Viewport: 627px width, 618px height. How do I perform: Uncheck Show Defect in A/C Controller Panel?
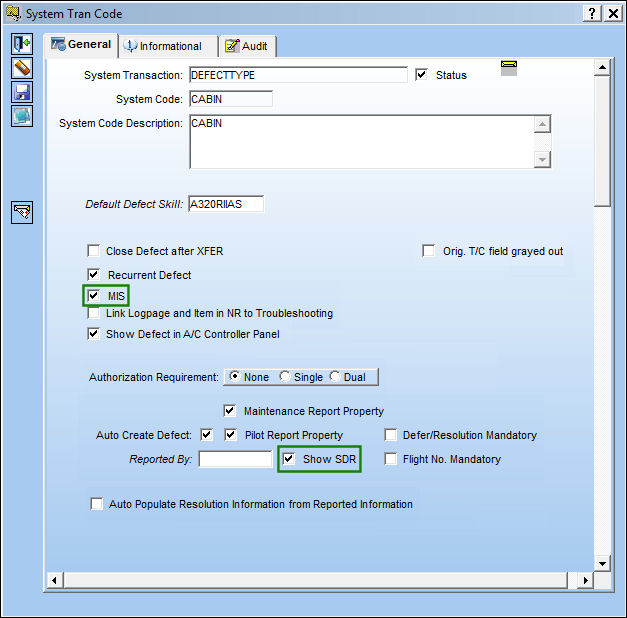coord(94,334)
